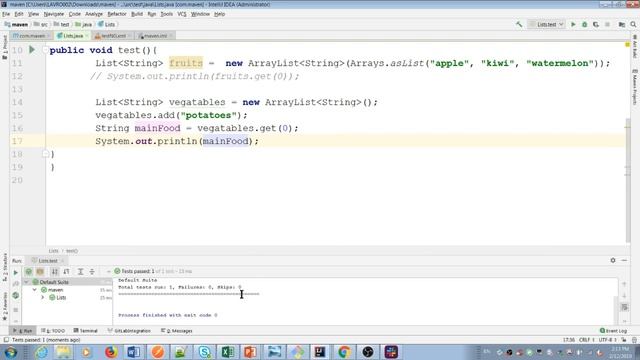Click the Run tool window tab at bottom
The height and width of the screenshot is (360, 640).
tap(22, 331)
